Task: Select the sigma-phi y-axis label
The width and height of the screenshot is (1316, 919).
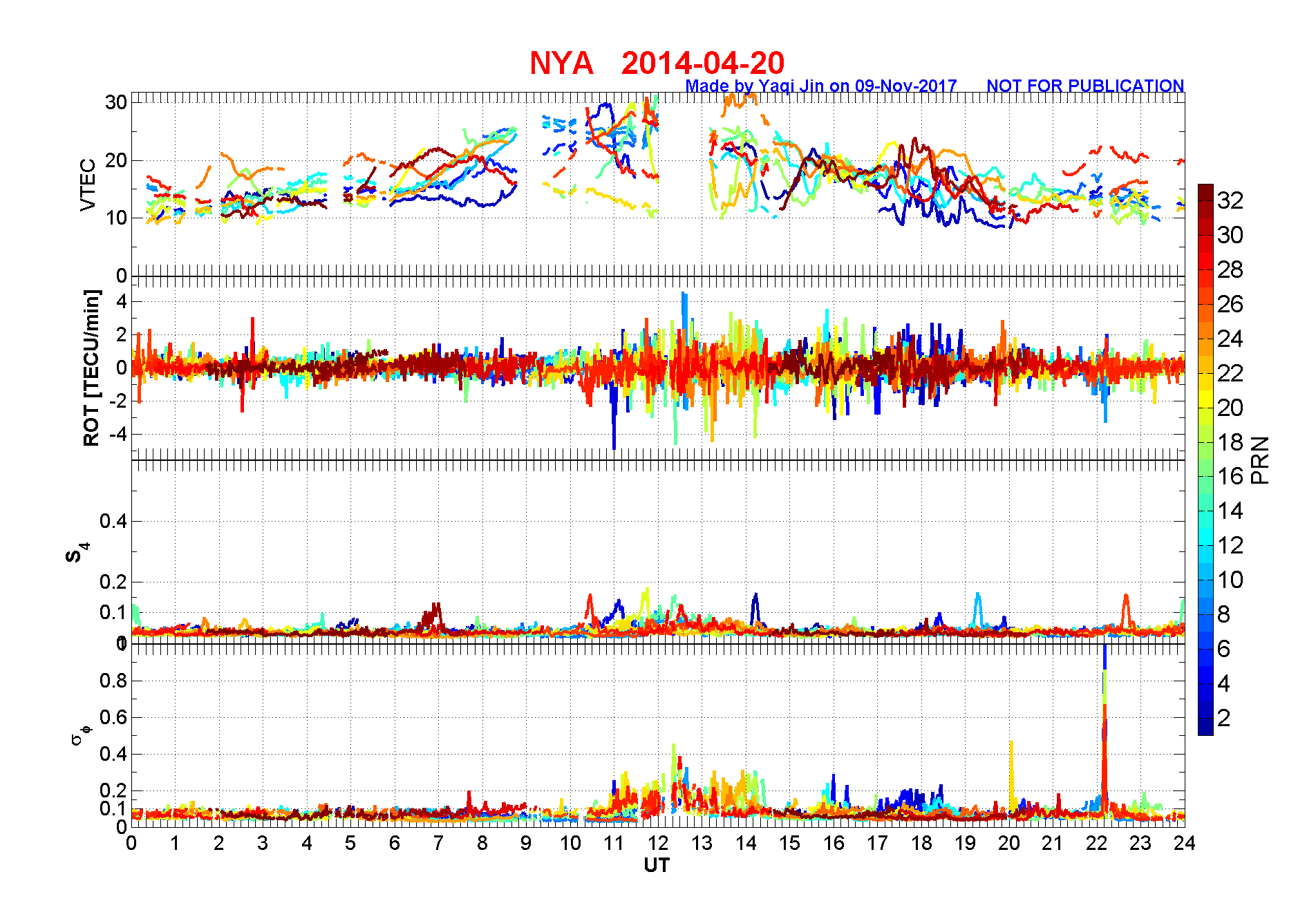Action: tap(82, 735)
